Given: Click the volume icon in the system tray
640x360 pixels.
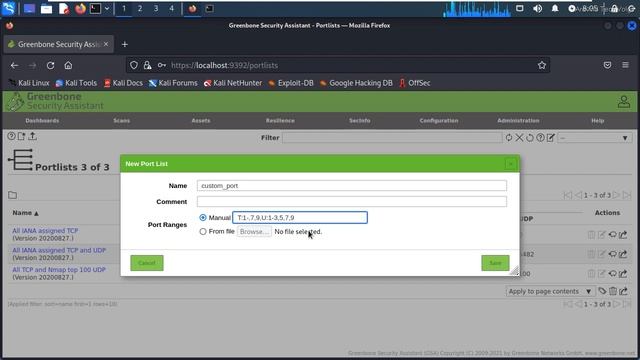Looking at the screenshot, I should [x=538, y=9].
